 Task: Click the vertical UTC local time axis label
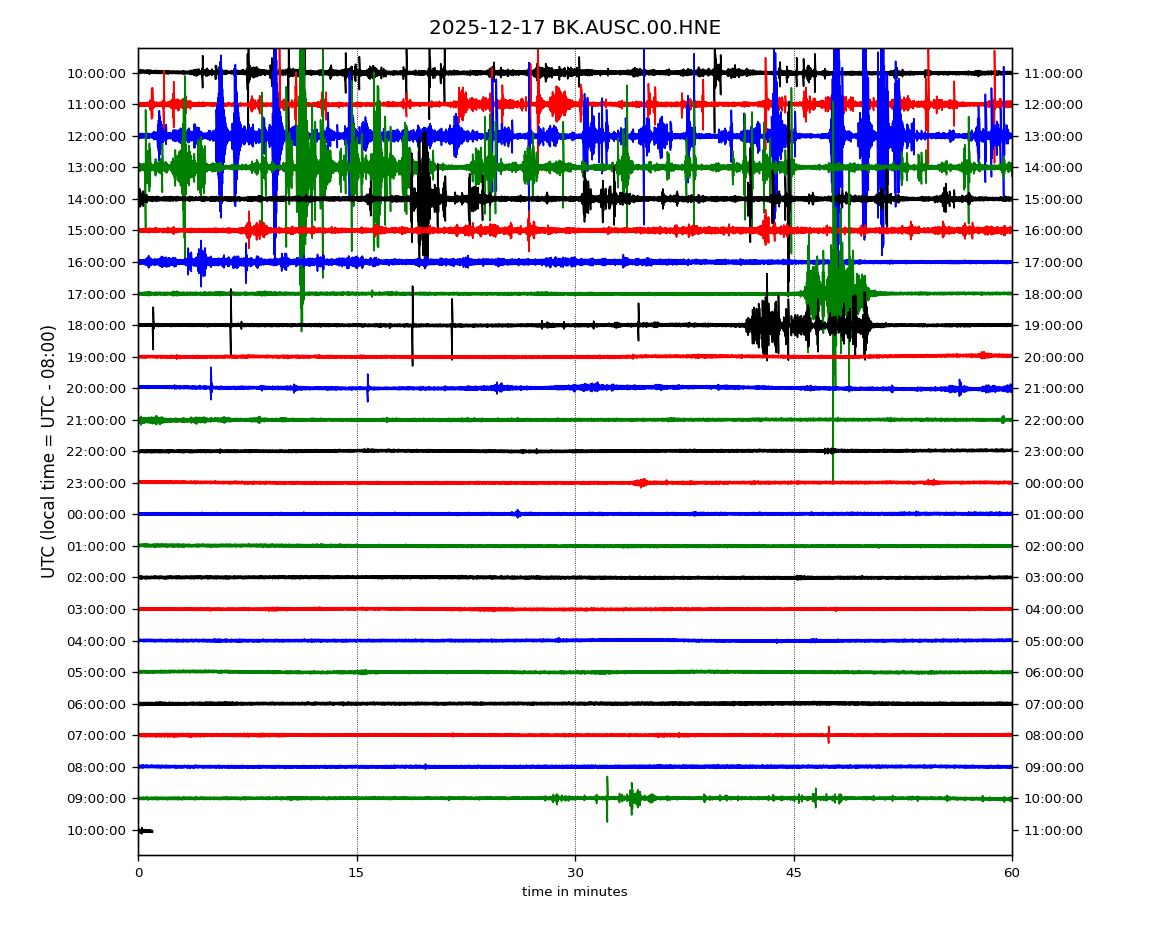(49, 451)
